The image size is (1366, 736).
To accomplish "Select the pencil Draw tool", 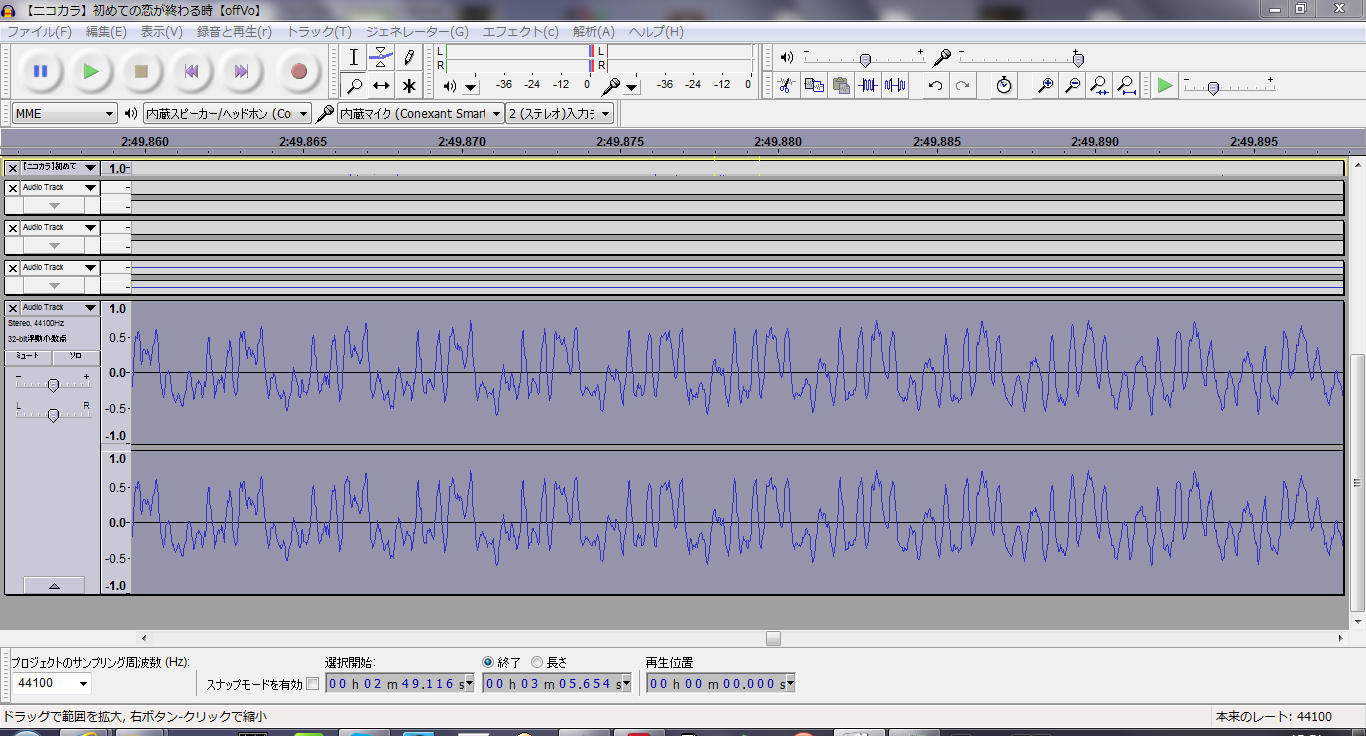I will [409, 57].
